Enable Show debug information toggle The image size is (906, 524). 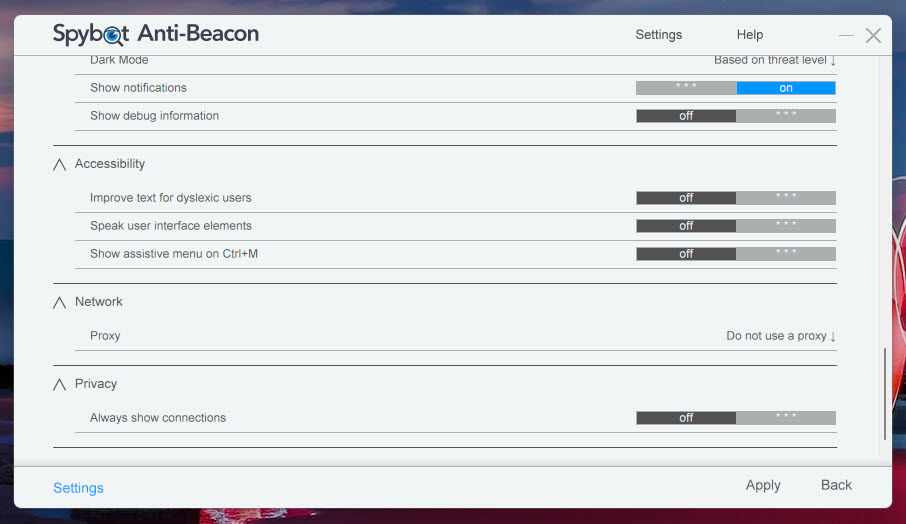click(x=736, y=116)
